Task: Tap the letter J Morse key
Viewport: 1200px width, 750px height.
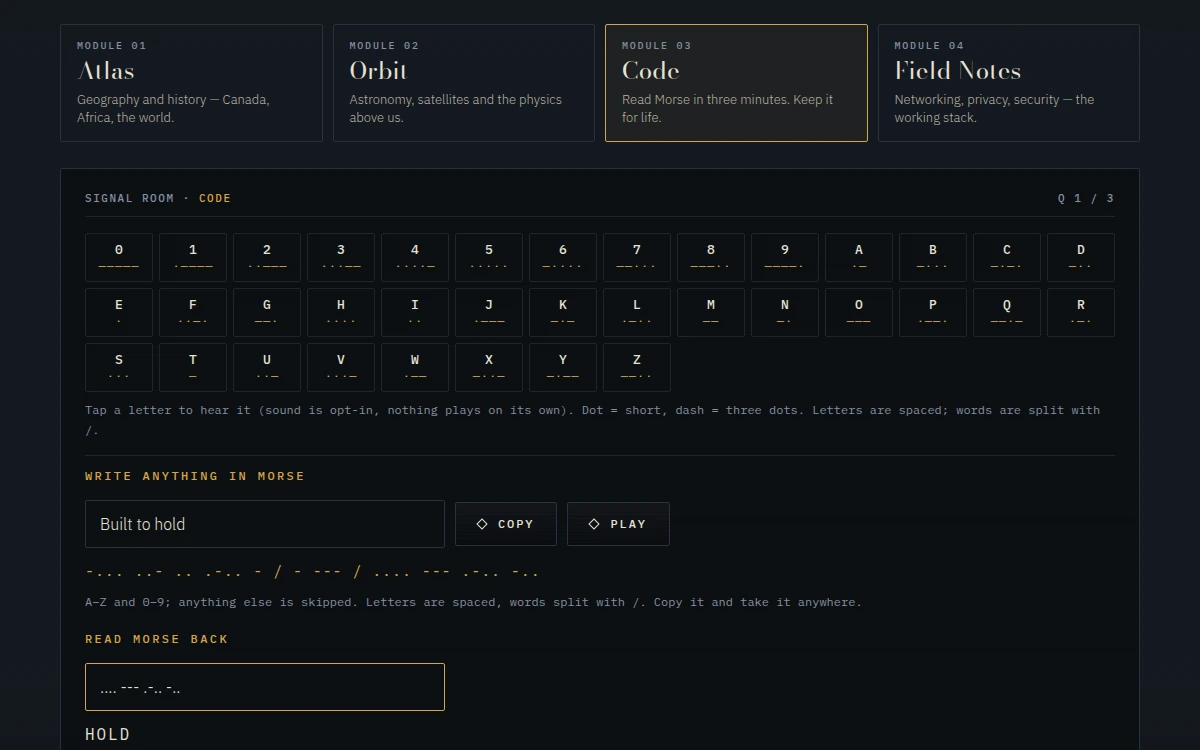Action: pyautogui.click(x=489, y=312)
